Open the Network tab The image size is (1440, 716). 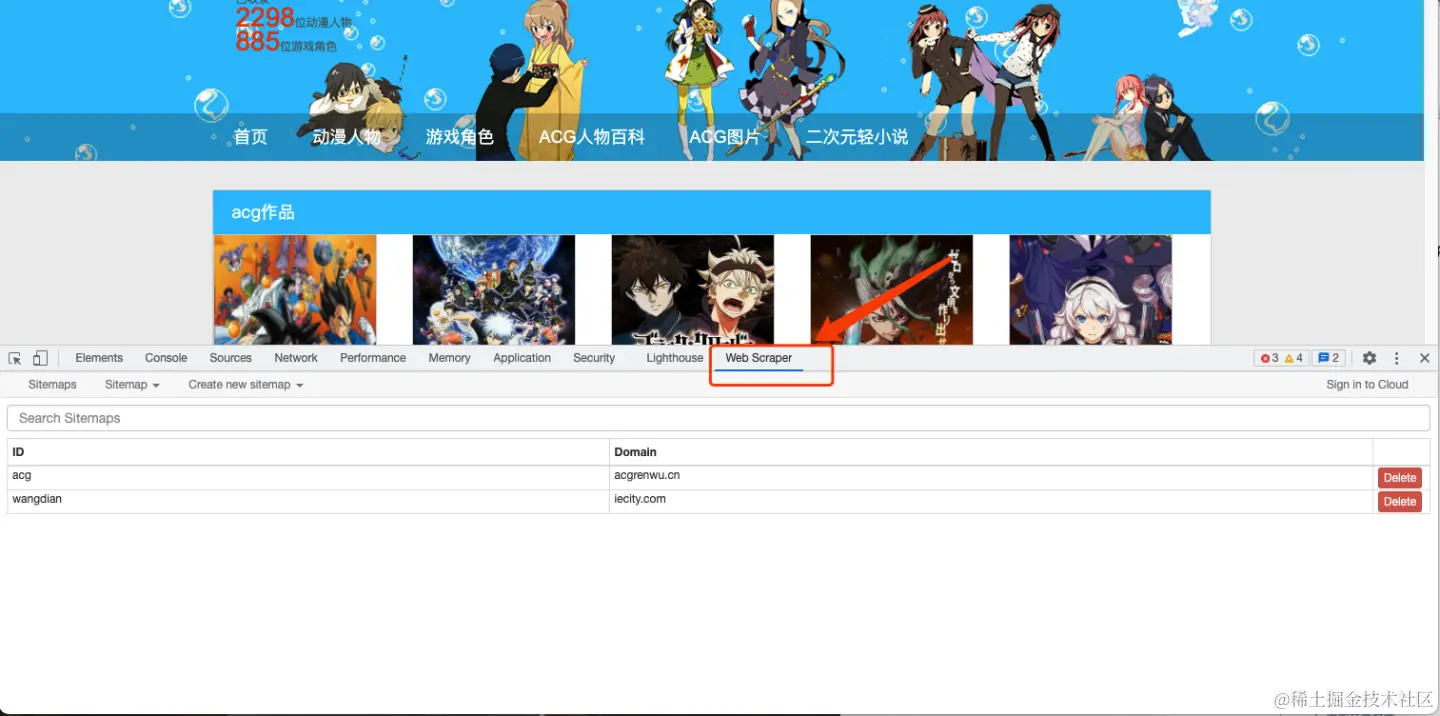pyautogui.click(x=296, y=358)
